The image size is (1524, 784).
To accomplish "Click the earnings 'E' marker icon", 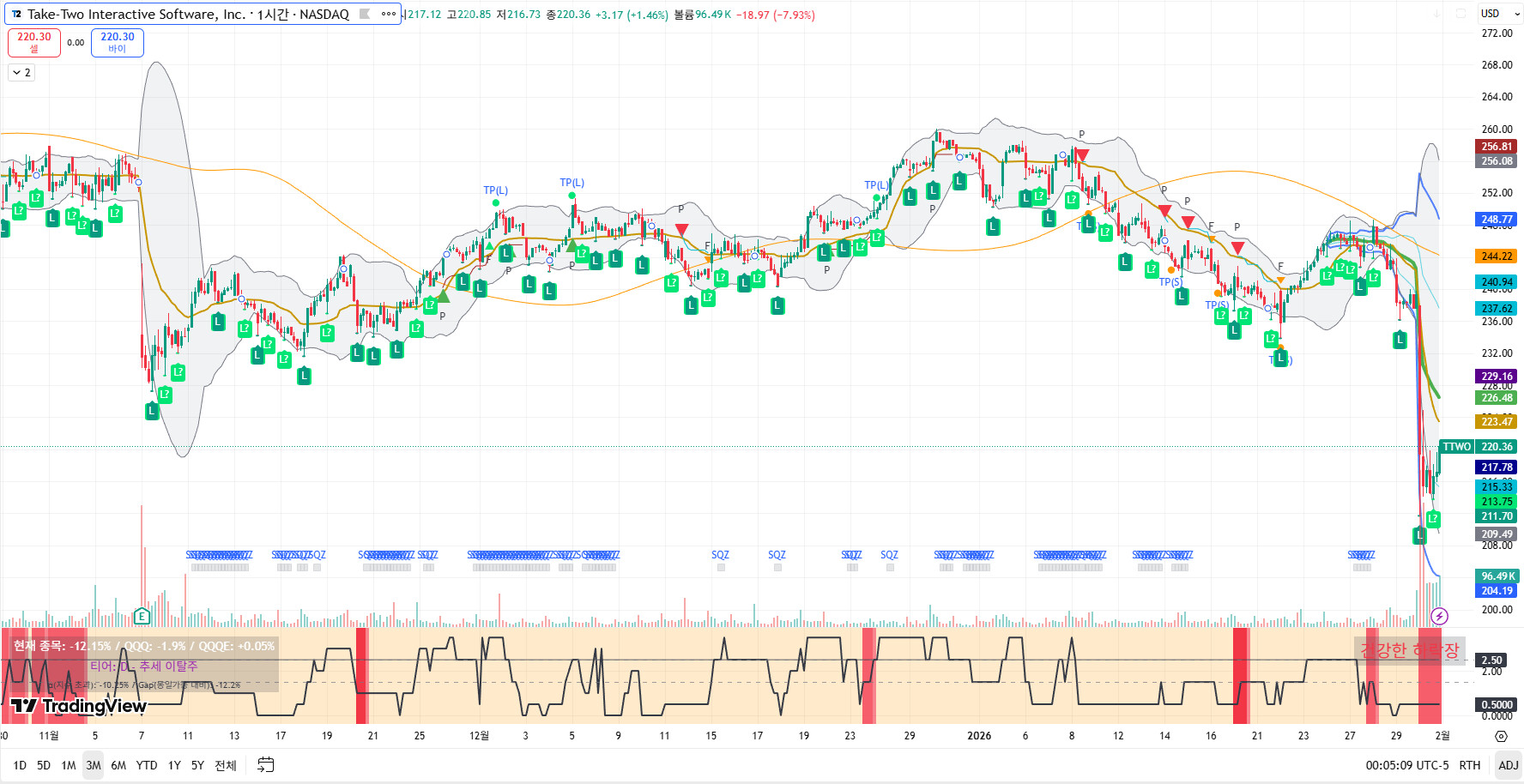I will tap(142, 616).
